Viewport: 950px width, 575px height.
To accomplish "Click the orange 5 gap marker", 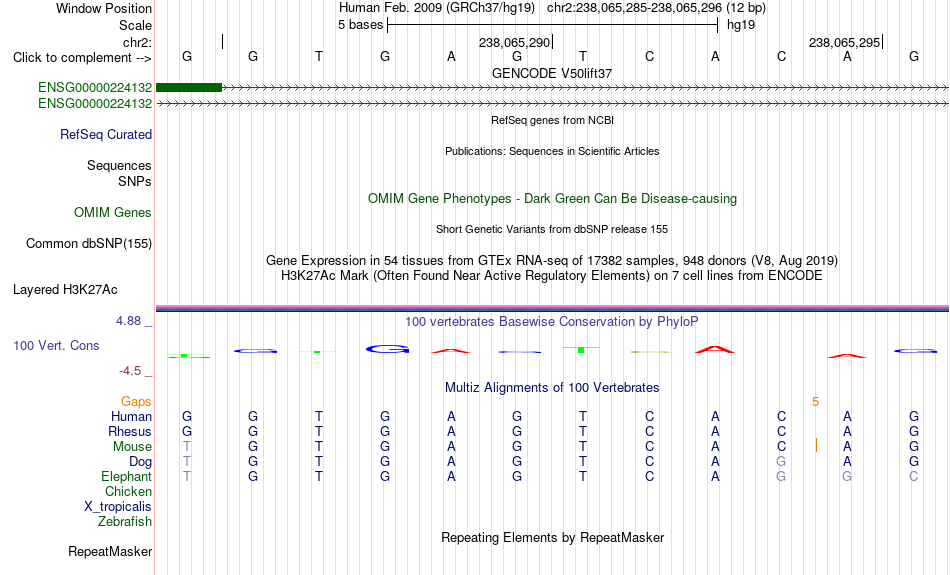I will click(x=815, y=402).
